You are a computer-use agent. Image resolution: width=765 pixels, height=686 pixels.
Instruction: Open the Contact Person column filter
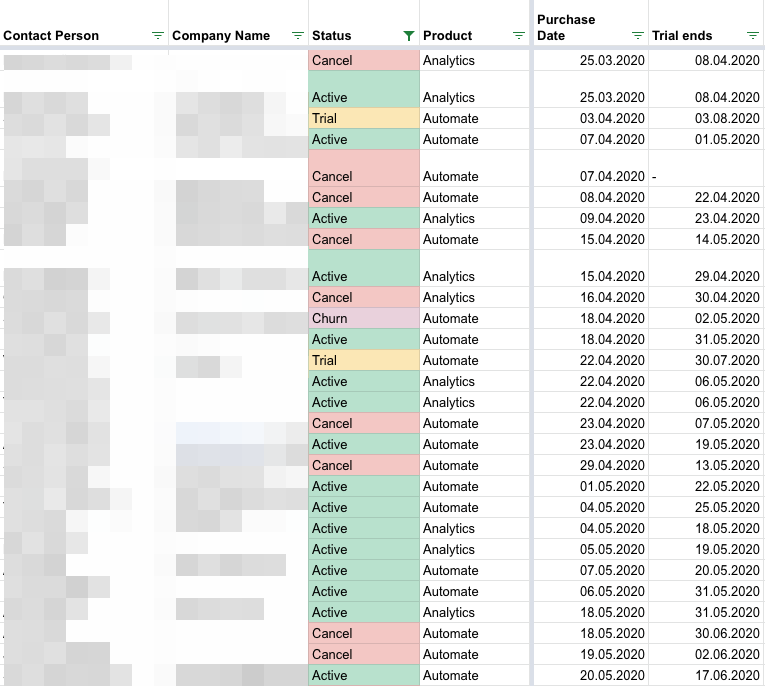[157, 36]
